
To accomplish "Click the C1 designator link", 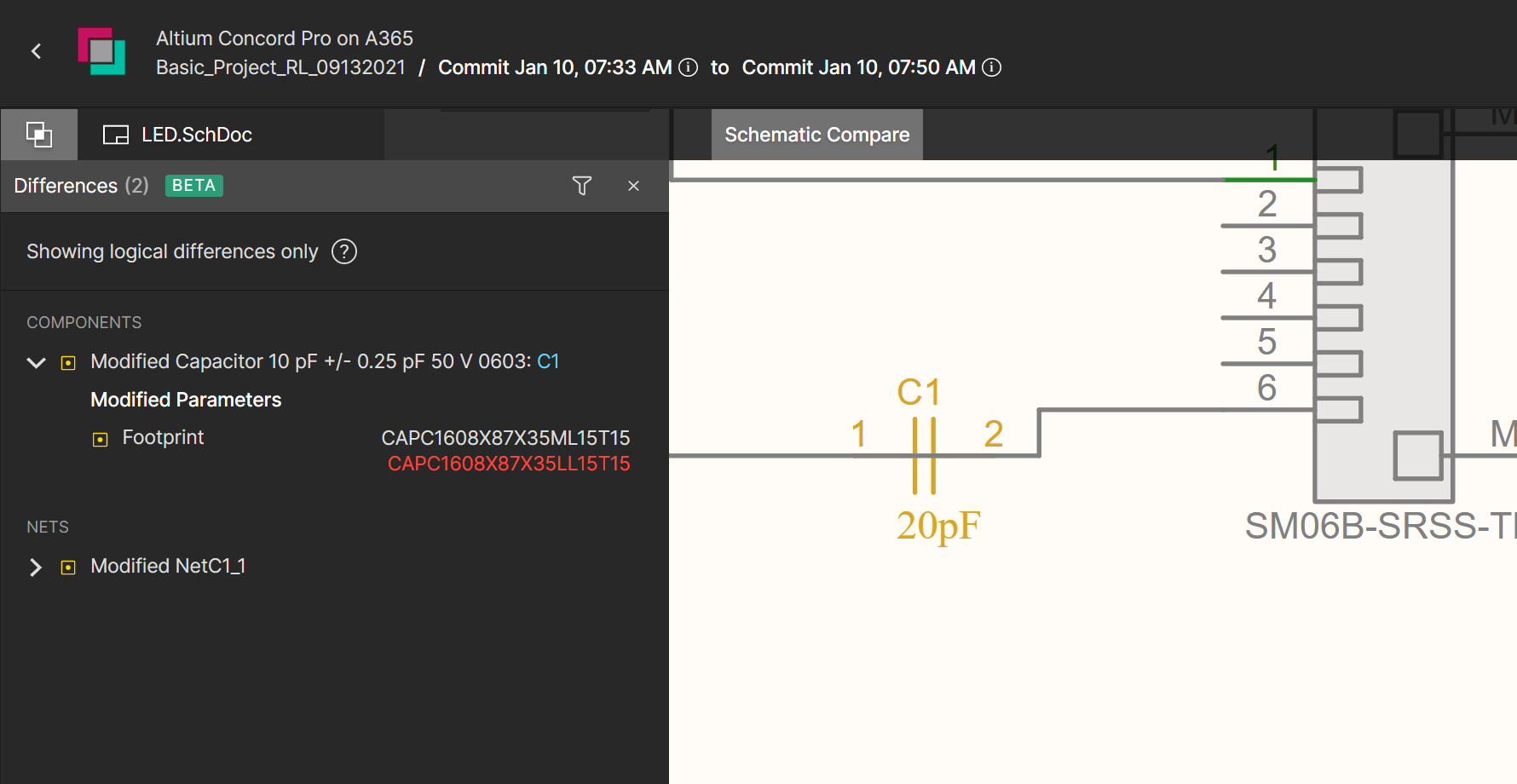I will (548, 361).
